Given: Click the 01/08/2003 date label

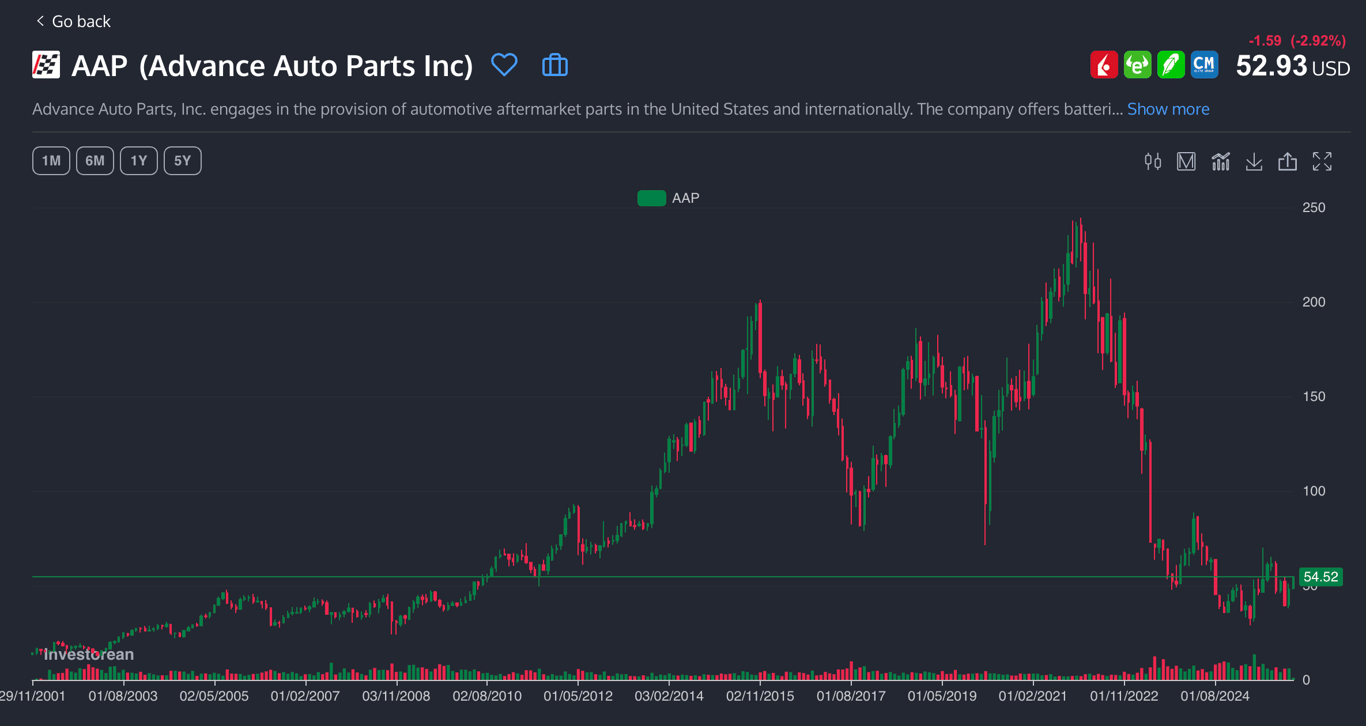Looking at the screenshot, I should point(123,696).
